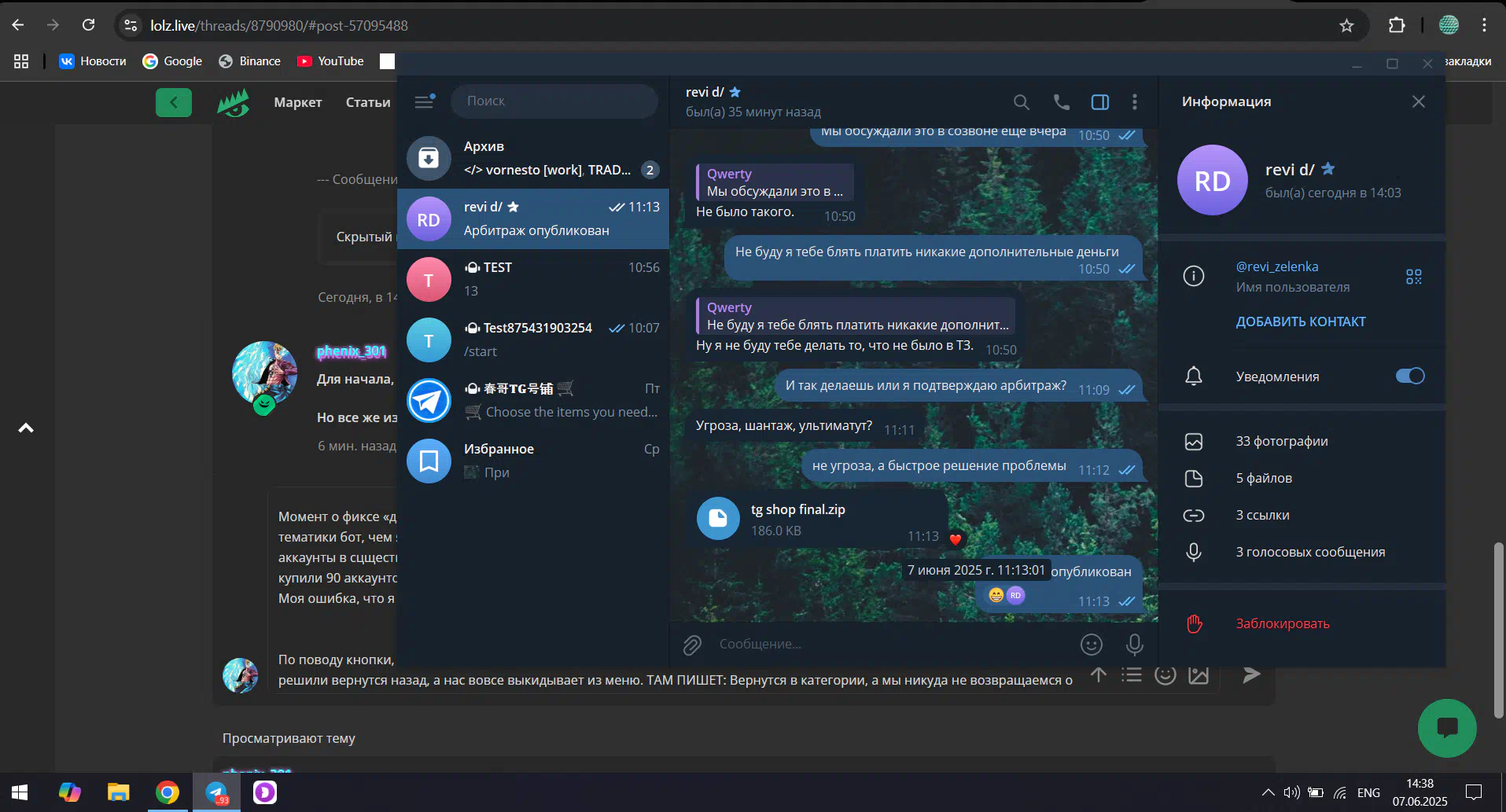Open YouTube bookmark
This screenshot has width=1506, height=812.
click(x=330, y=61)
